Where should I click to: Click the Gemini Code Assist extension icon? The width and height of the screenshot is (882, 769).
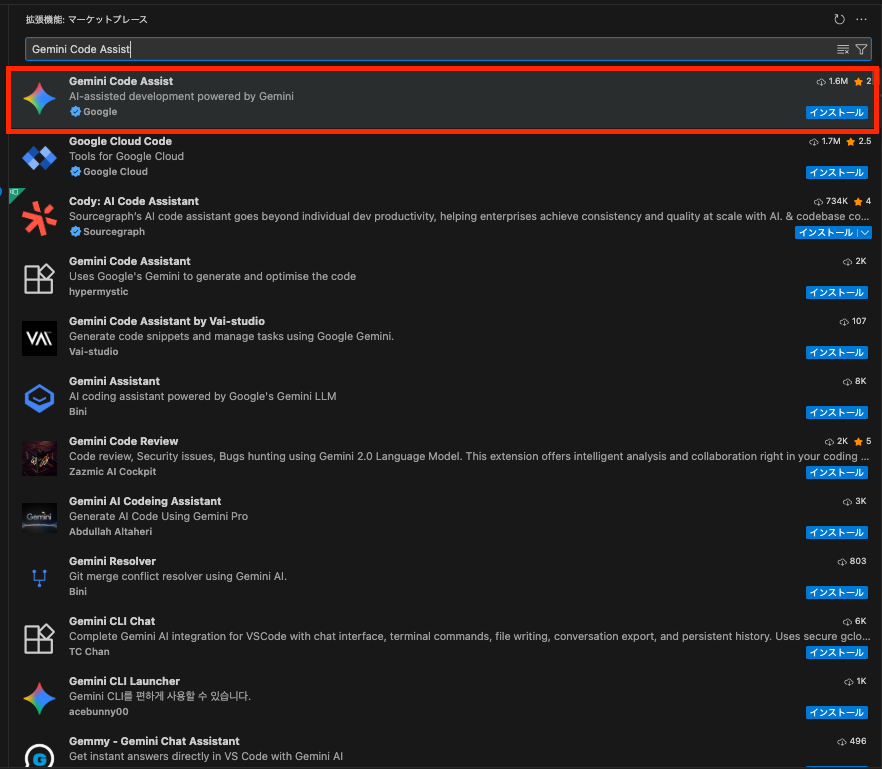pyautogui.click(x=39, y=98)
